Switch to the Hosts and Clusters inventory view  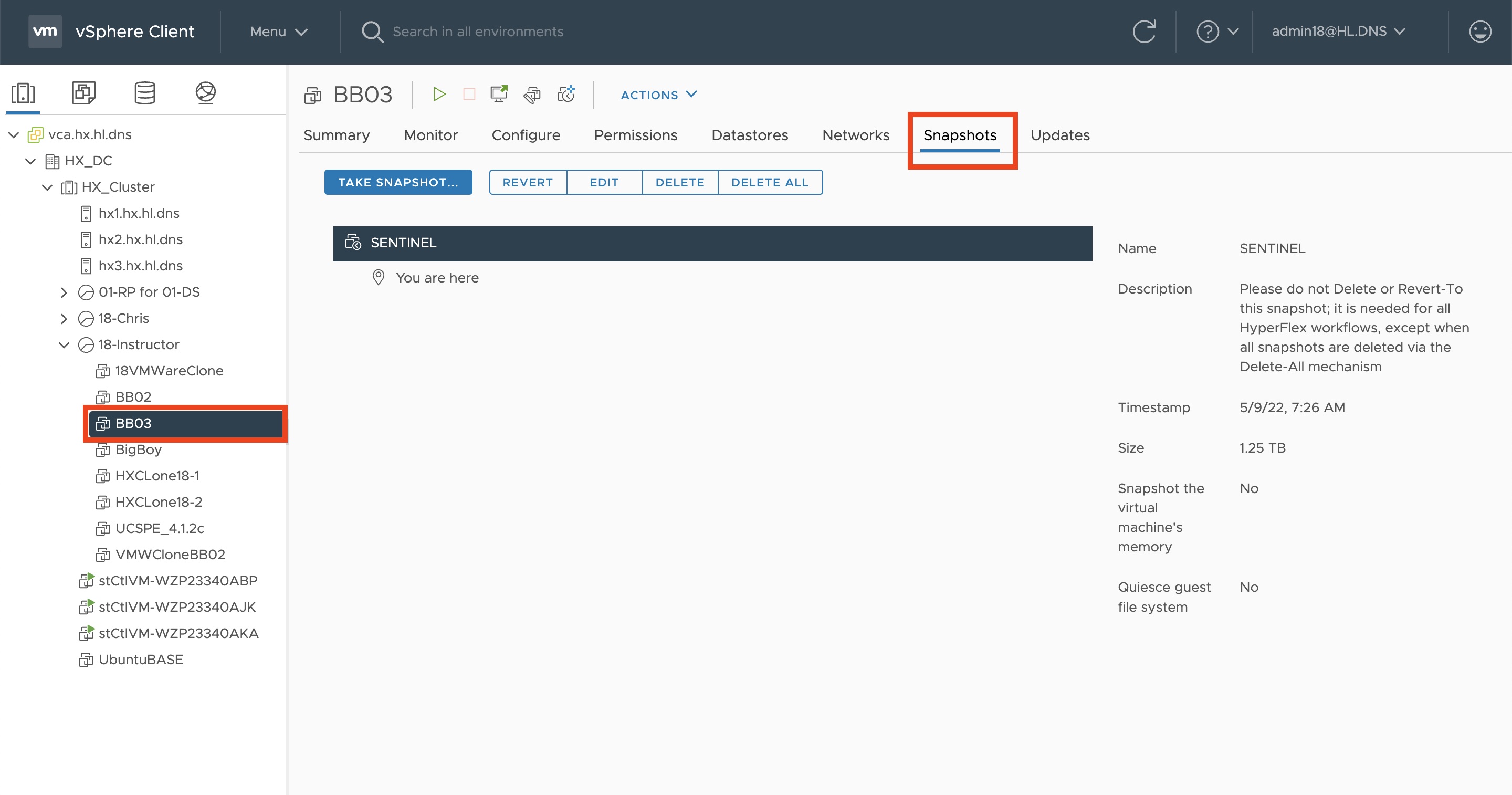pyautogui.click(x=22, y=93)
